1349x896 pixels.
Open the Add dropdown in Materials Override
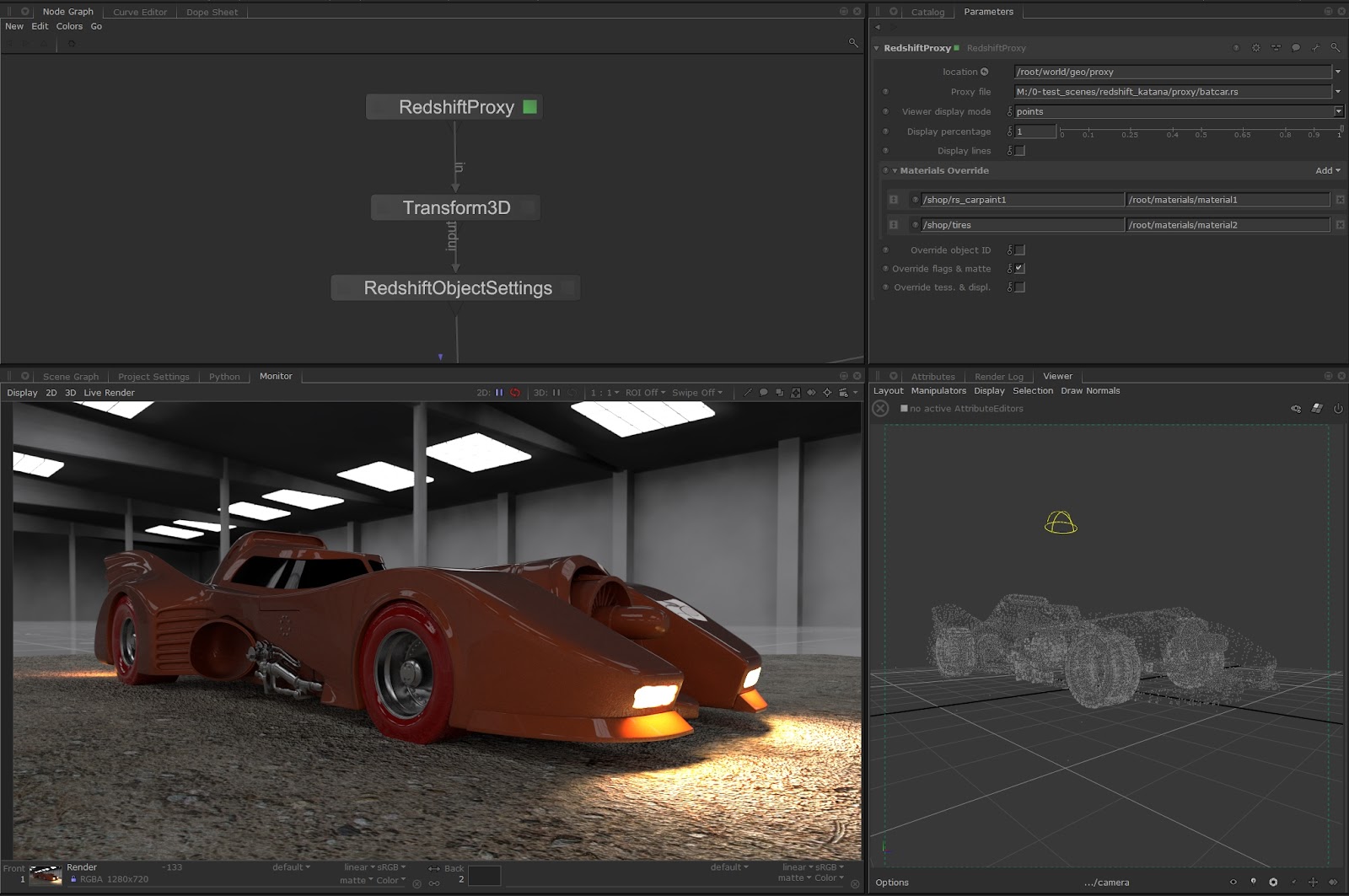tap(1328, 170)
